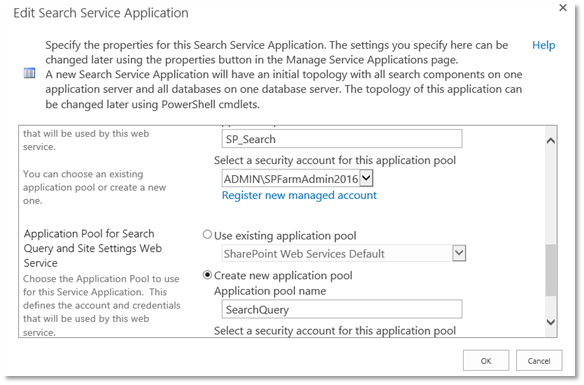Click the Edit Search Service Application title
This screenshot has width=584, height=385.
point(101,13)
